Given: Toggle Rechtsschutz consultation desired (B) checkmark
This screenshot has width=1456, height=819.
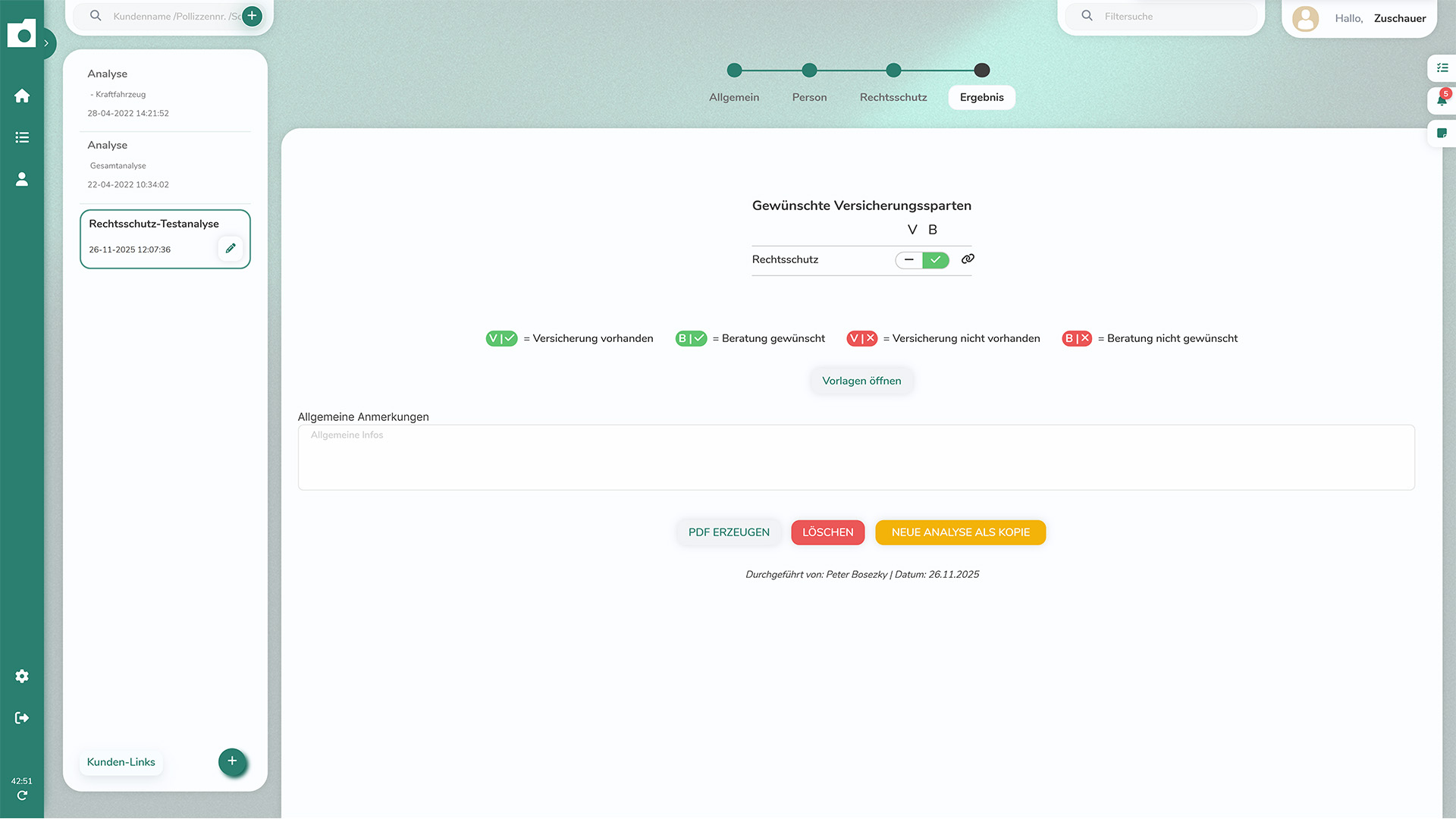Looking at the screenshot, I should [936, 260].
